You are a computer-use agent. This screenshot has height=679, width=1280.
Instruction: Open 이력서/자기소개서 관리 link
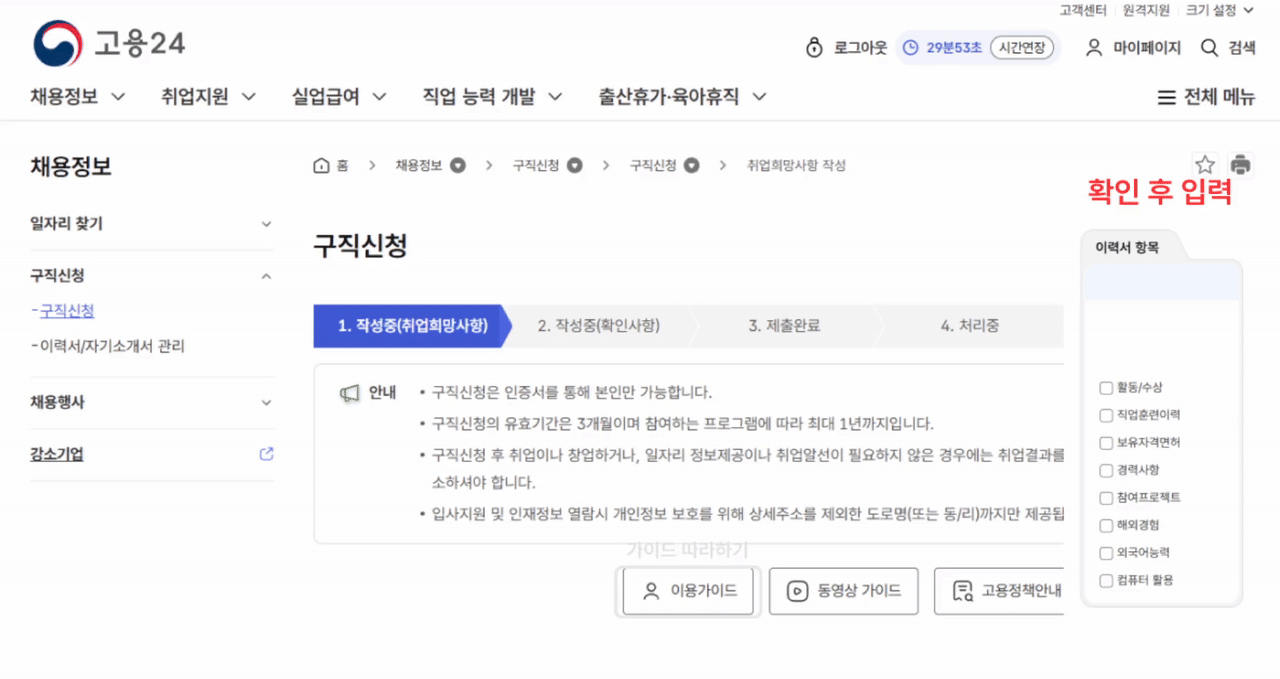[112, 347]
